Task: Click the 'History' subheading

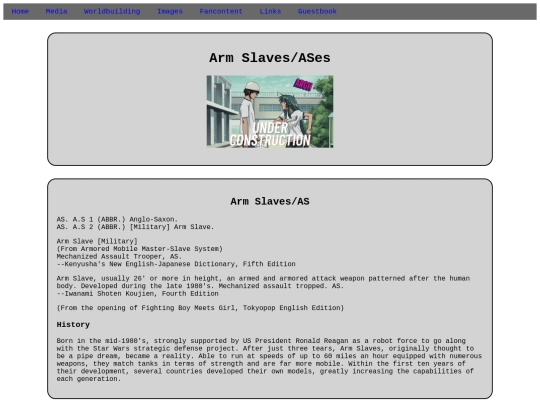Action: click(x=73, y=324)
